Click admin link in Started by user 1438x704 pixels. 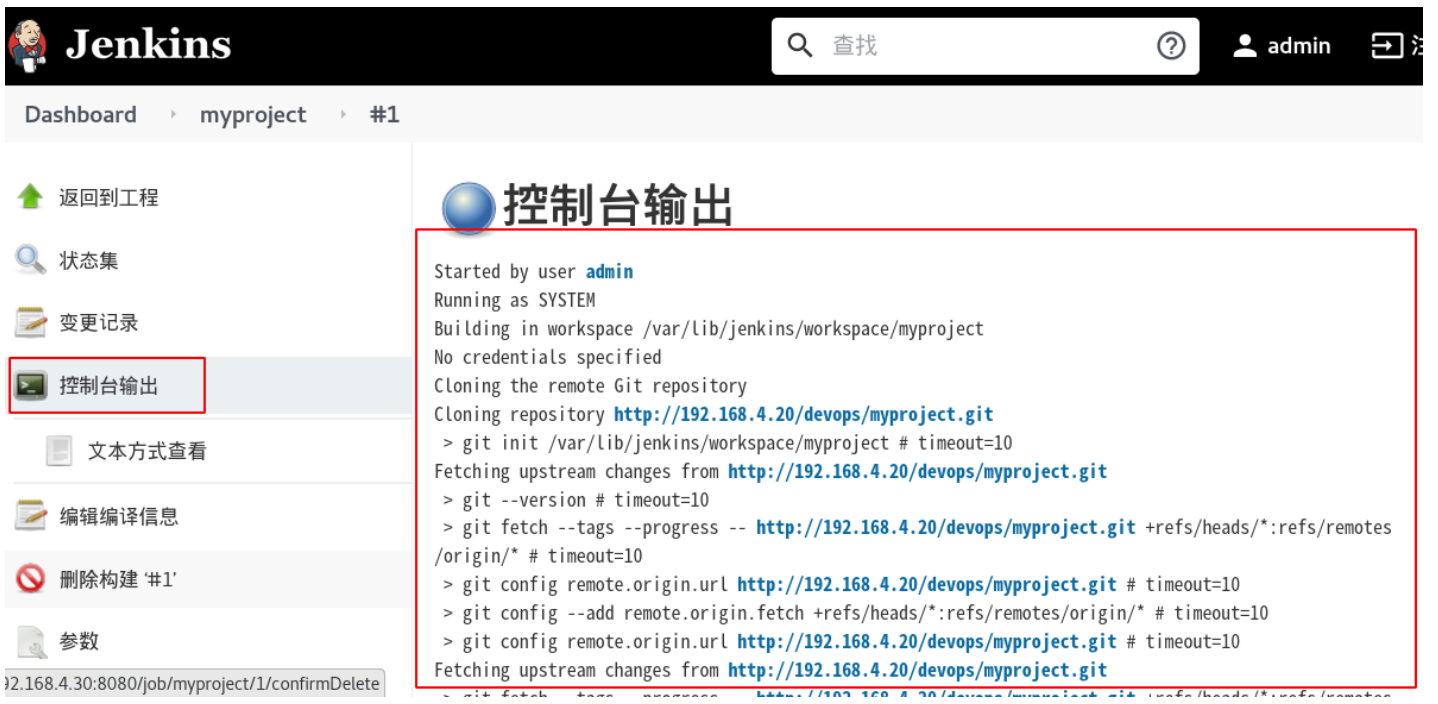(609, 272)
